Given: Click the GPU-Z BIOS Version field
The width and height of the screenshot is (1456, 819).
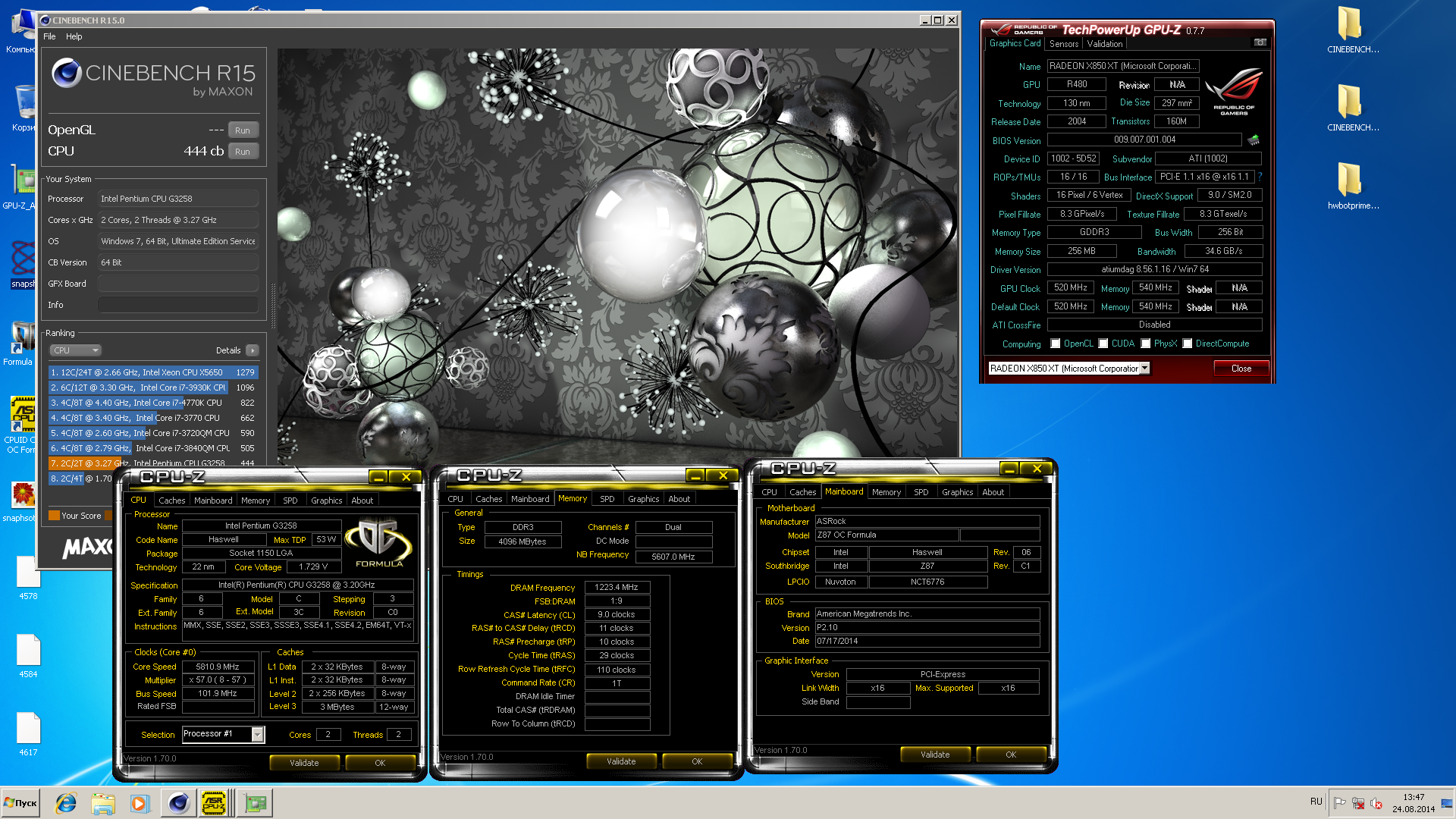Looking at the screenshot, I should (1144, 140).
